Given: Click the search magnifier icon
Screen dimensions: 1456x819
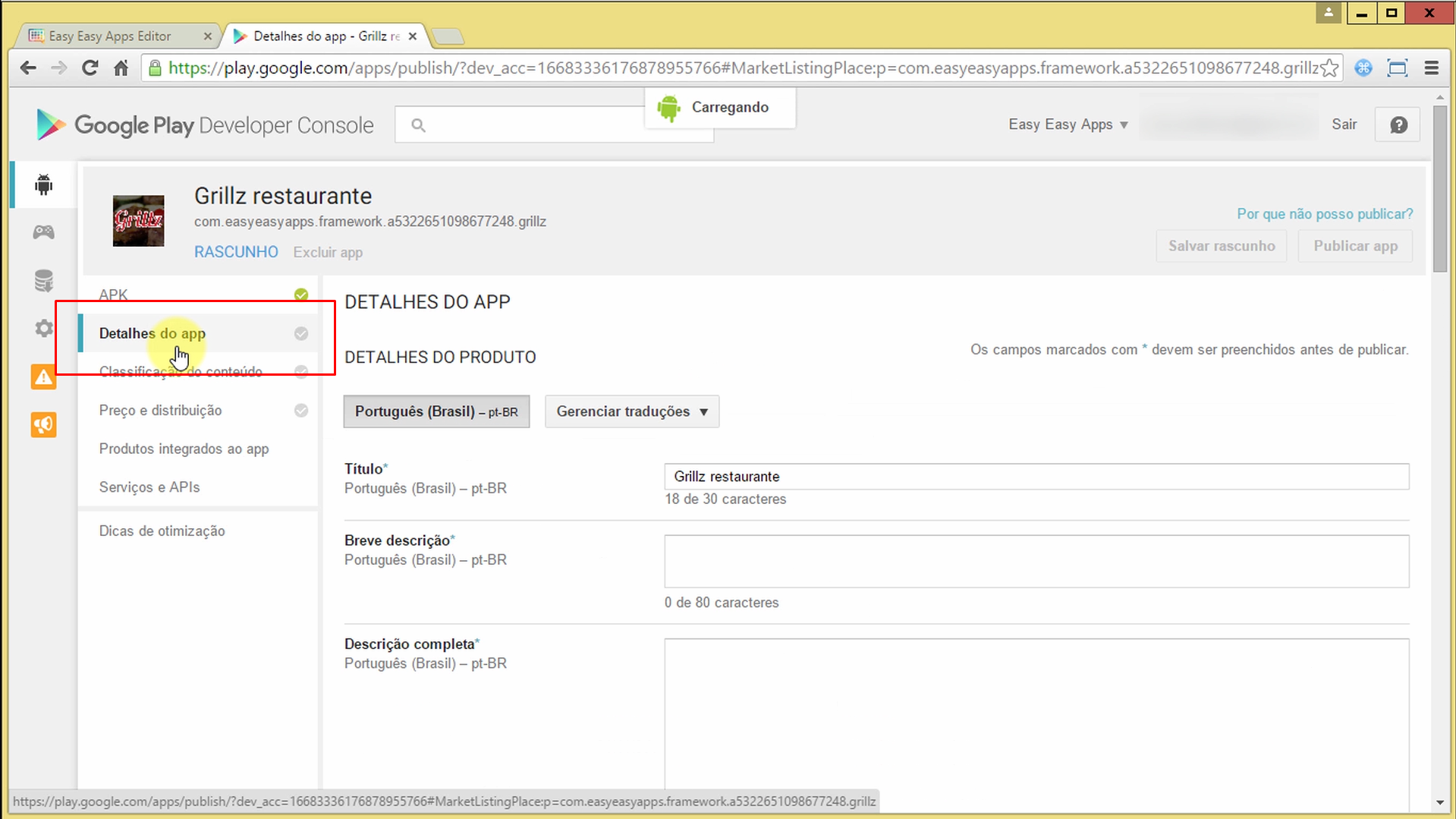Looking at the screenshot, I should pyautogui.click(x=418, y=124).
